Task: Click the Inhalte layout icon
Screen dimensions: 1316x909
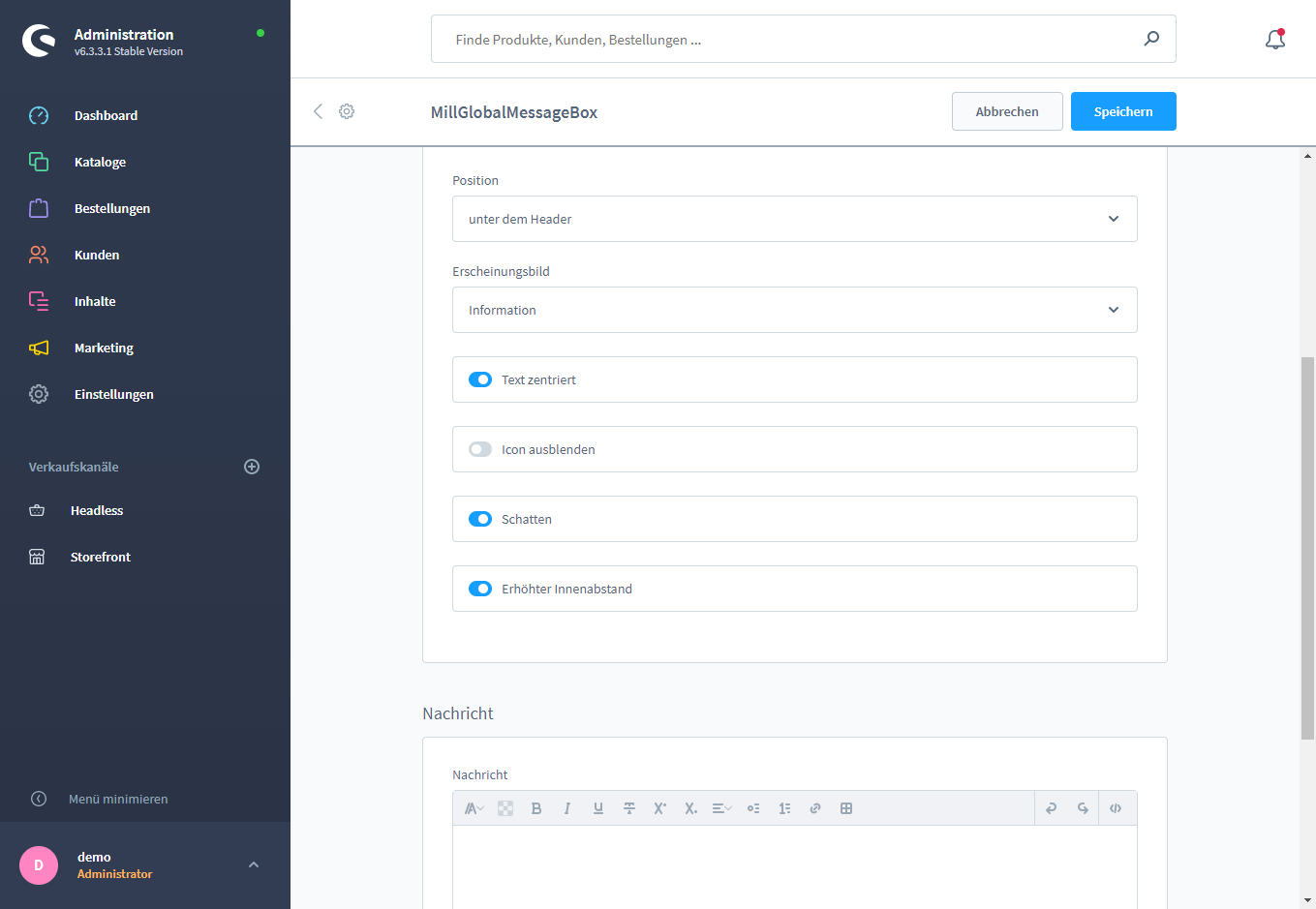Action: point(39,301)
